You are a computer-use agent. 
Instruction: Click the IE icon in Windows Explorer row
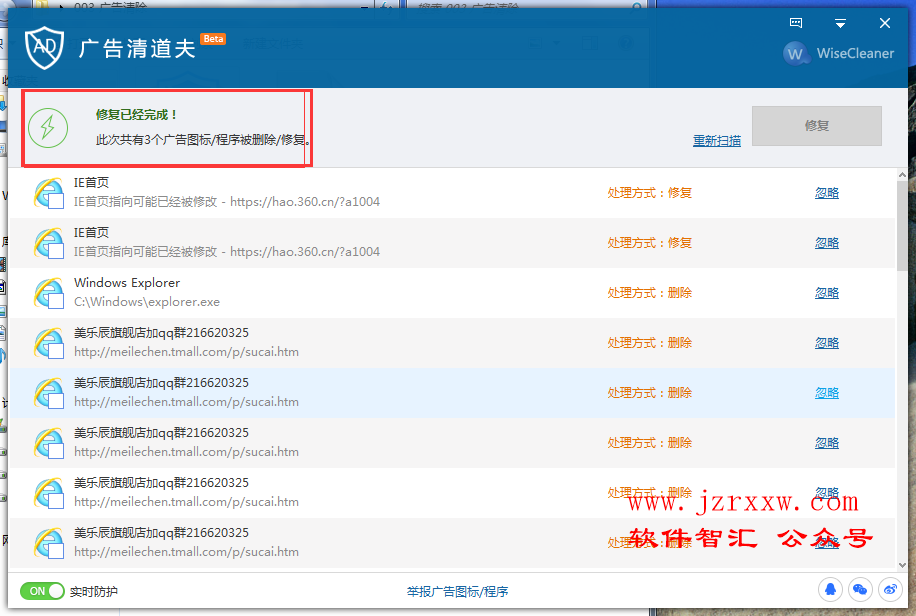click(49, 292)
